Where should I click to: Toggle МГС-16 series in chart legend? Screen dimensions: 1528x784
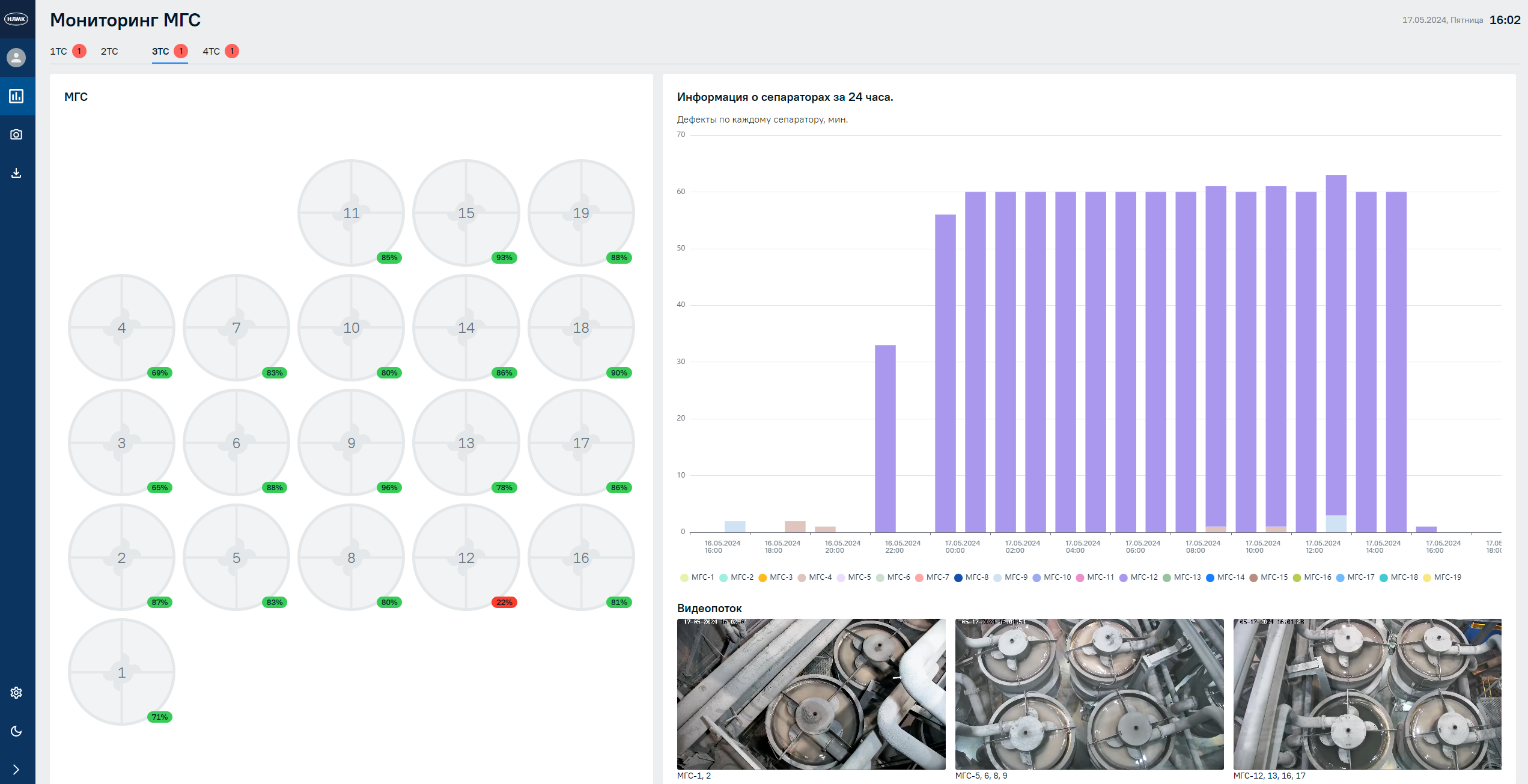click(1312, 577)
